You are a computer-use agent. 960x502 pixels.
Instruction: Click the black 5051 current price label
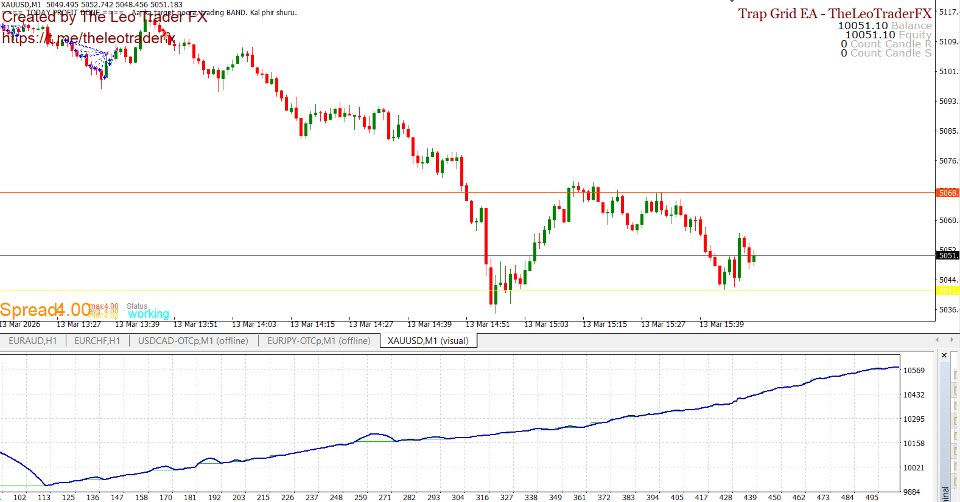click(x=948, y=255)
